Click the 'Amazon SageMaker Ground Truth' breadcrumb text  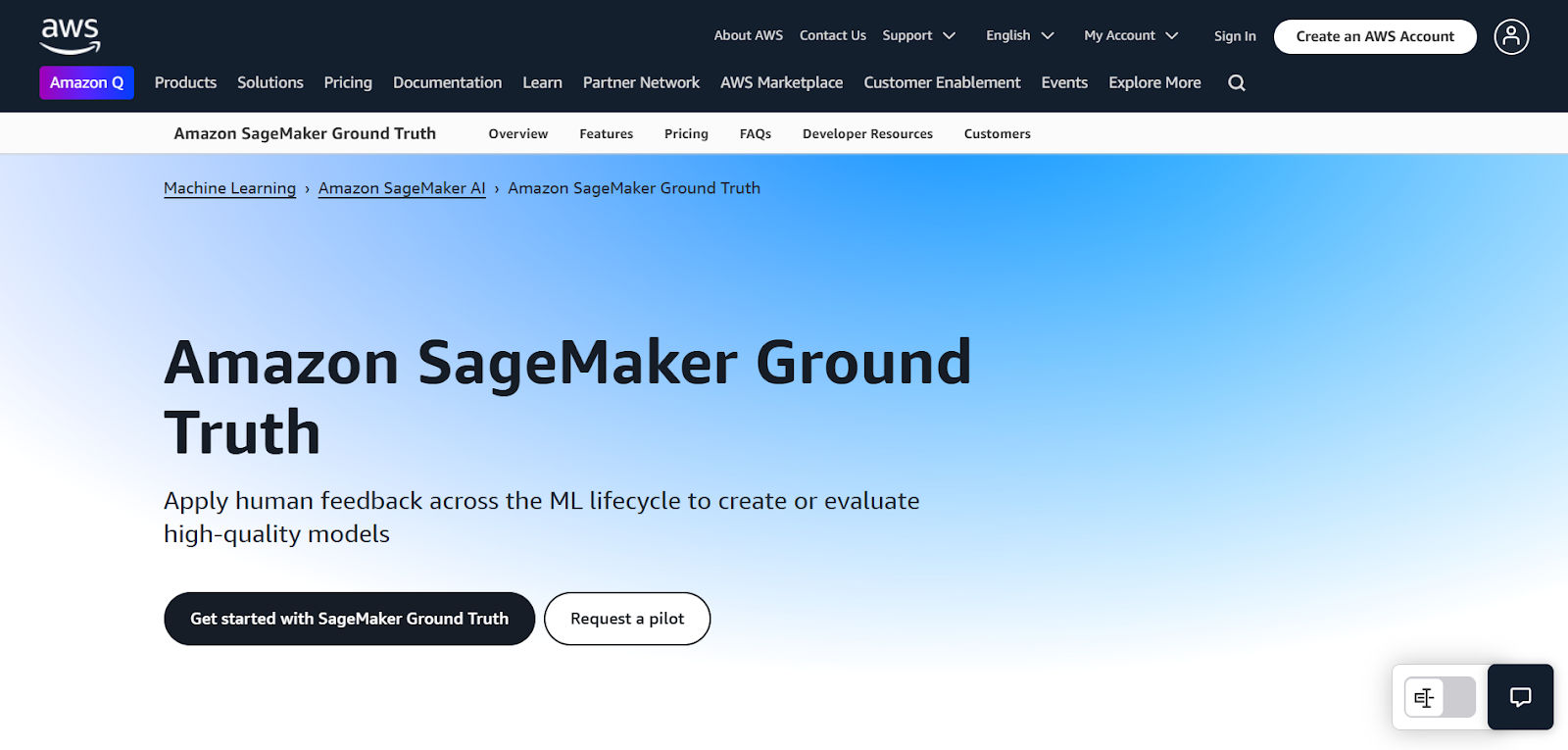634,188
